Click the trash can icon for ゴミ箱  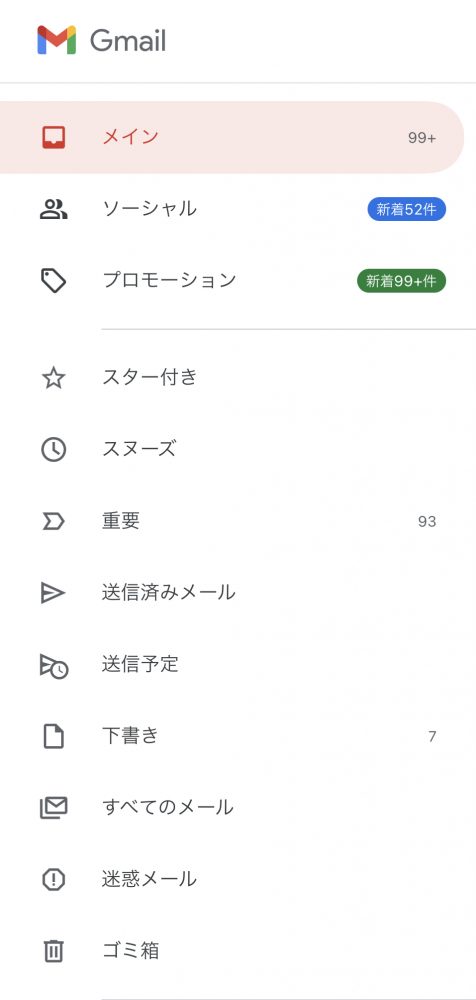(54, 952)
